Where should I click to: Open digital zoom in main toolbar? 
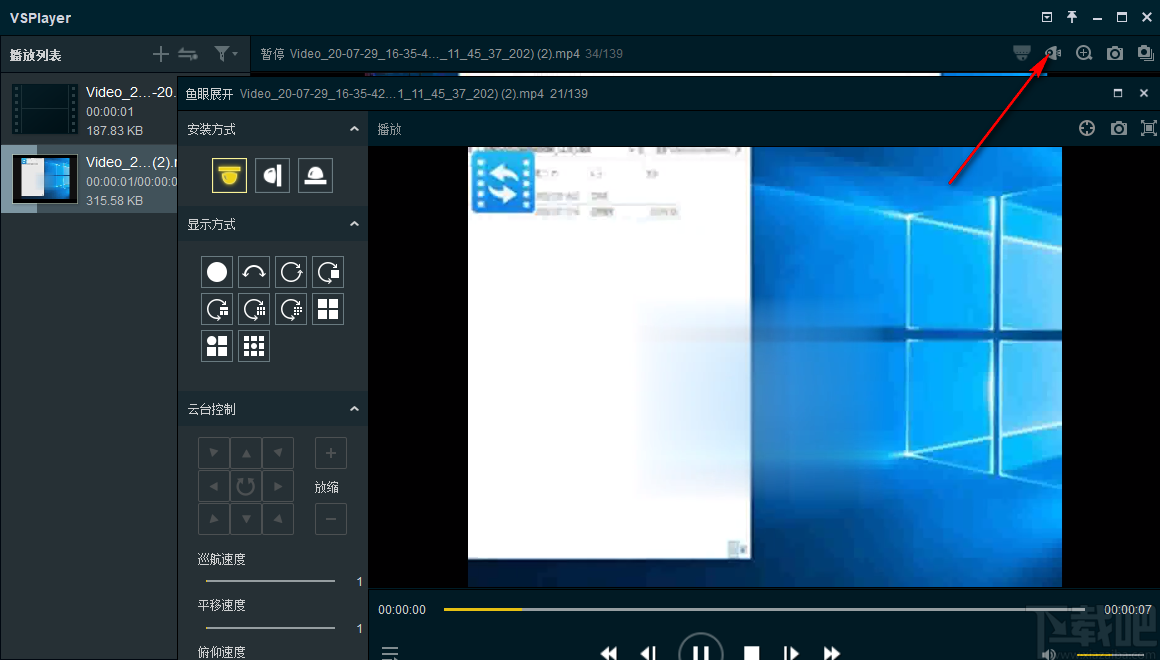(x=1084, y=53)
